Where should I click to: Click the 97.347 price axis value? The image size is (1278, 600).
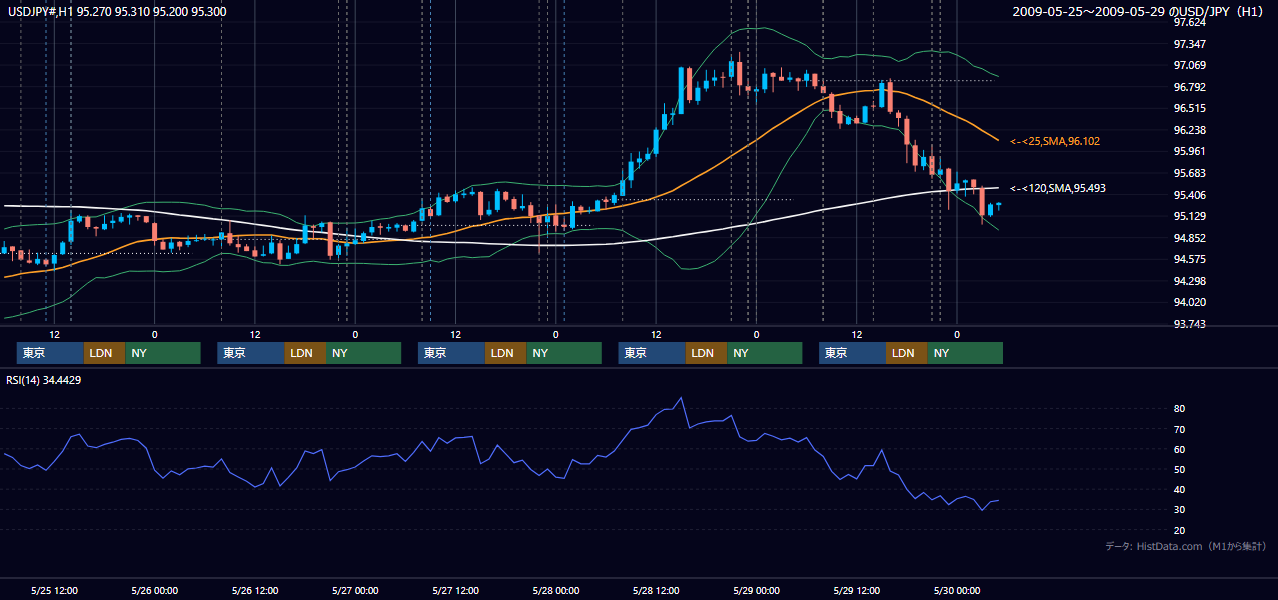pyautogui.click(x=1189, y=44)
